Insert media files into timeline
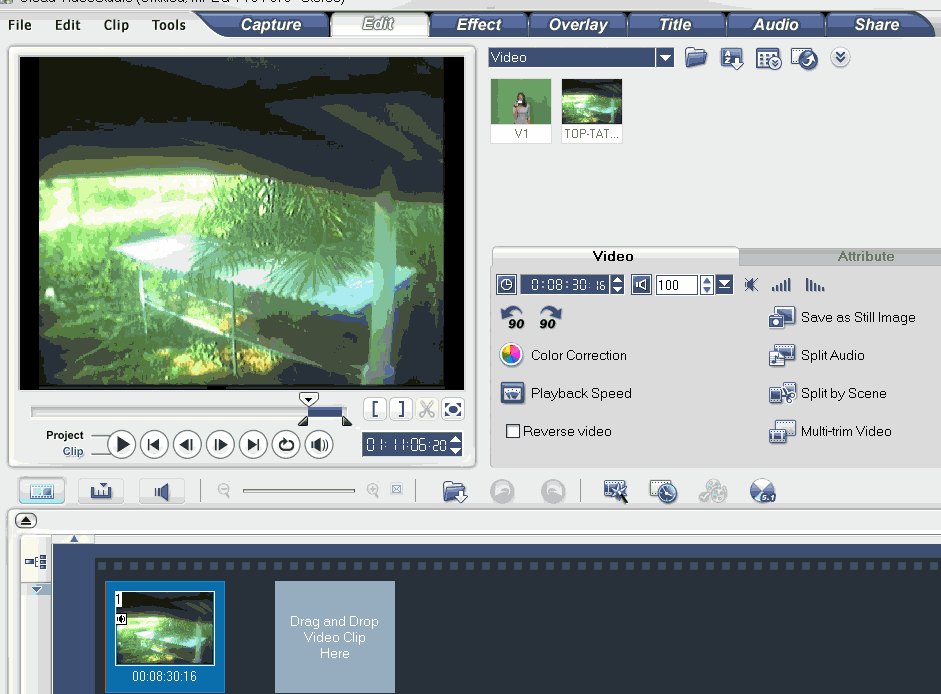941x694 pixels. (454, 492)
